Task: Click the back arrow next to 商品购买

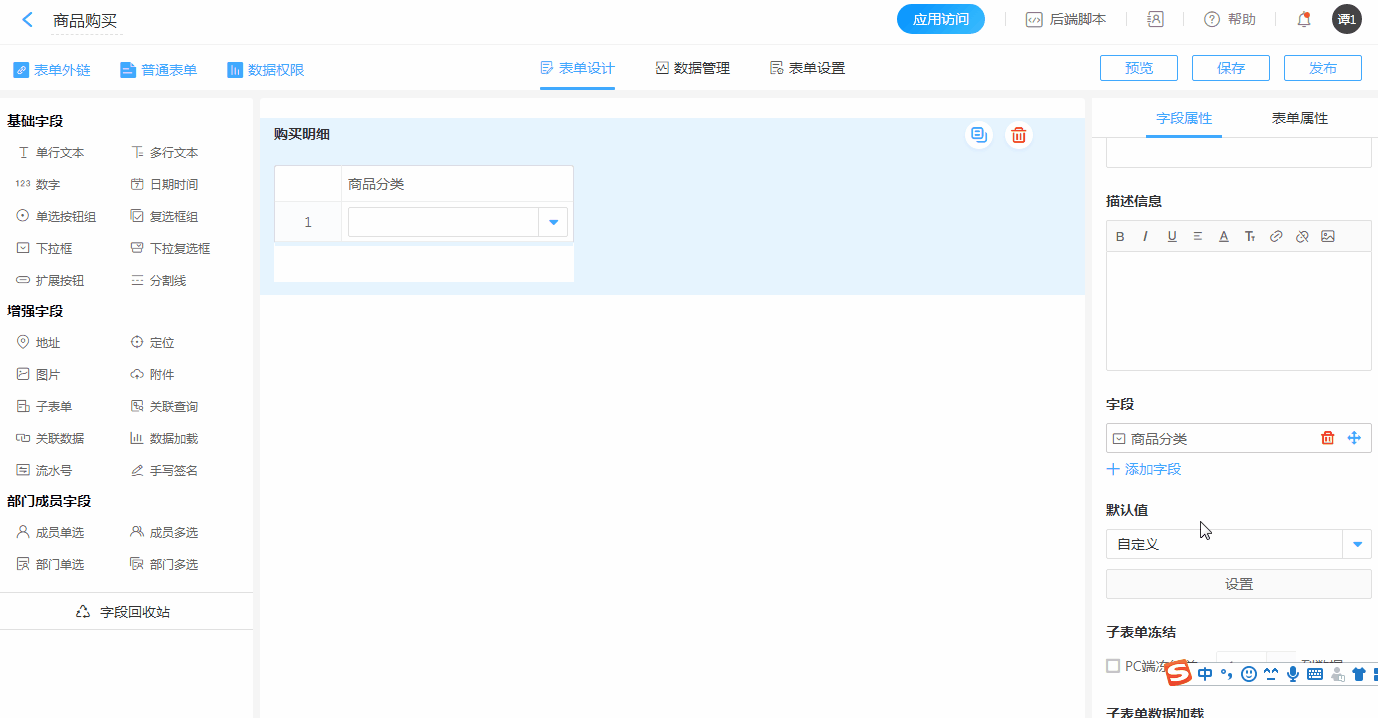Action: click(x=27, y=20)
